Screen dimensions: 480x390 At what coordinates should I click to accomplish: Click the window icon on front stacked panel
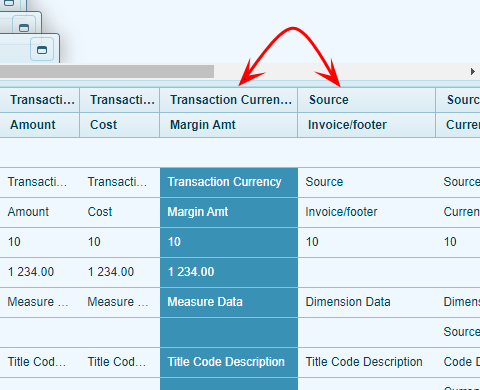pyautogui.click(x=42, y=50)
